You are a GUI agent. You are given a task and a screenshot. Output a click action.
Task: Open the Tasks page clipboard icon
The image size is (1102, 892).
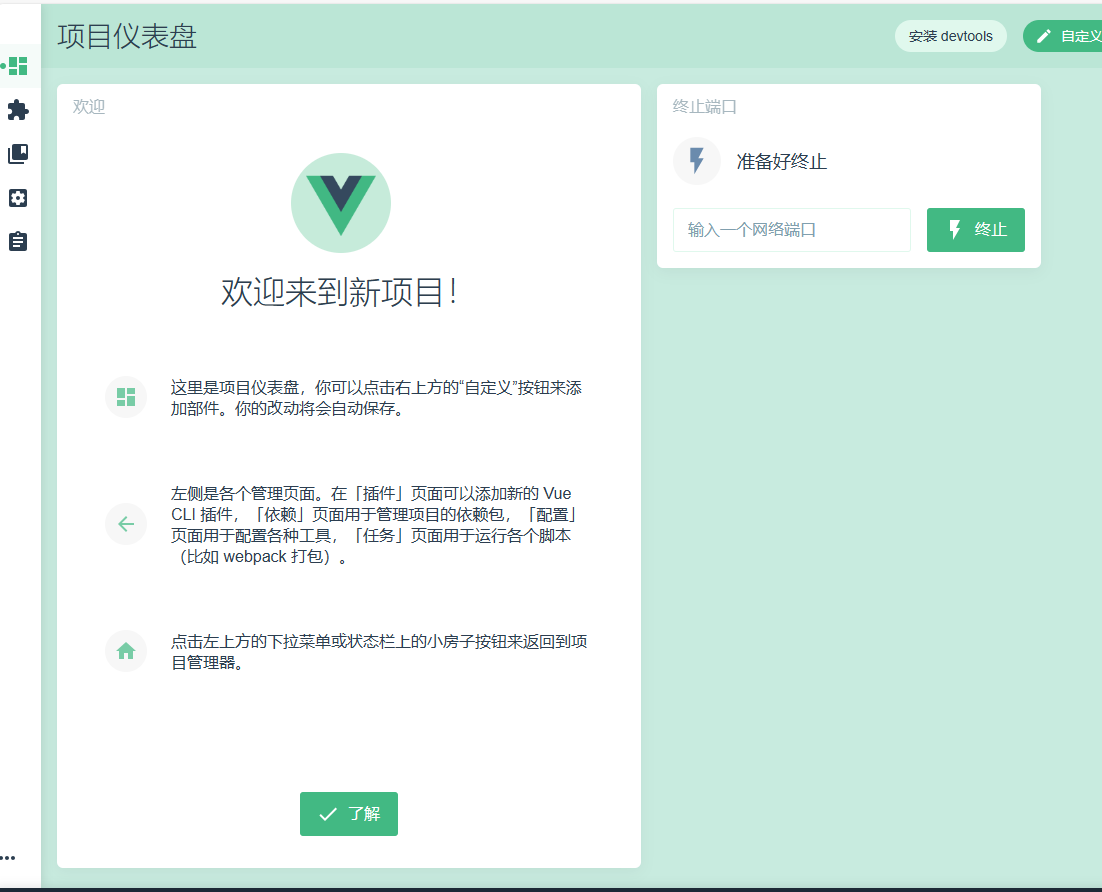[x=18, y=242]
